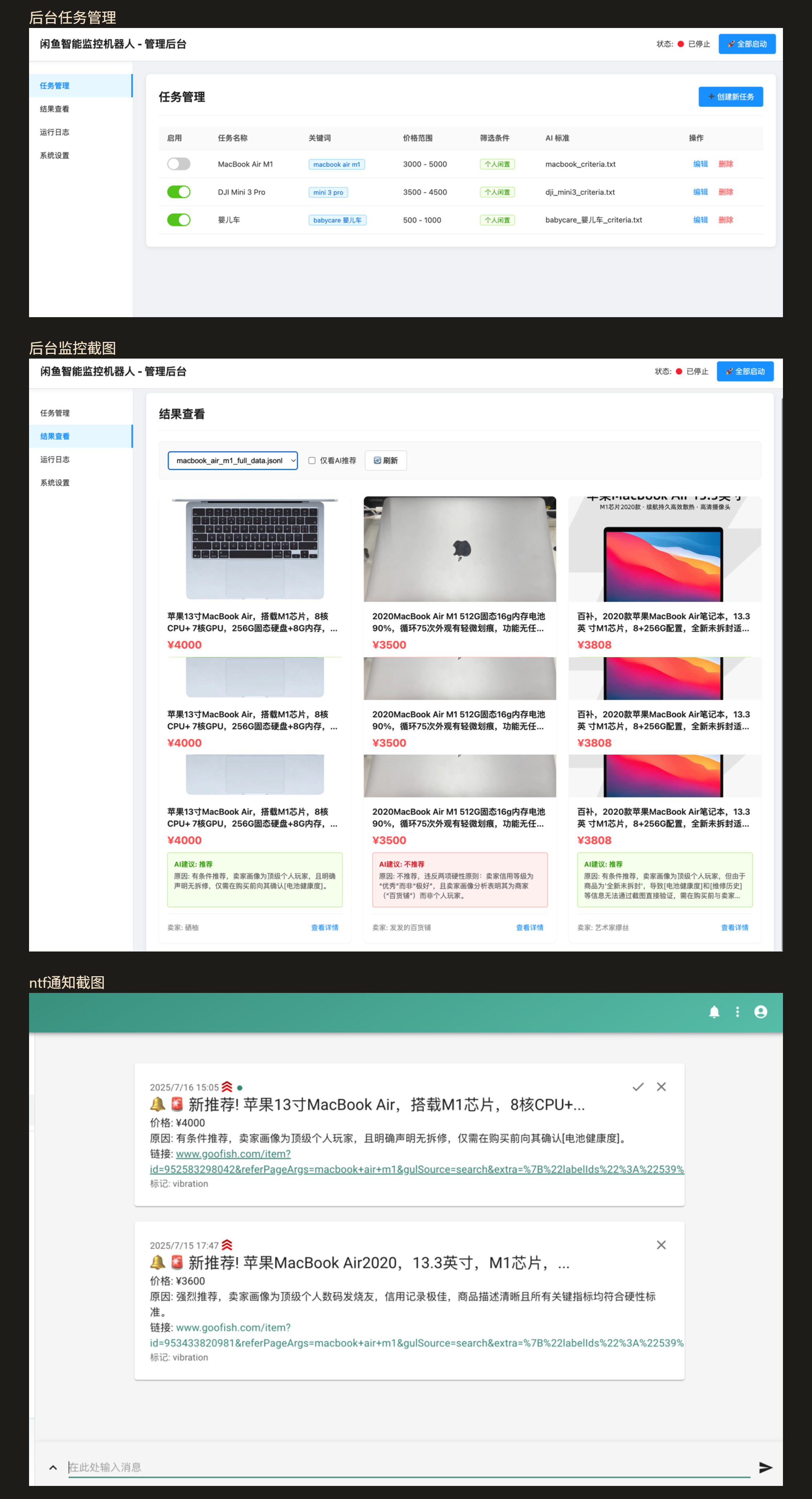812x1499 pixels.
Task: Select 系统设置 in the lower sidebar
Action: 55,482
